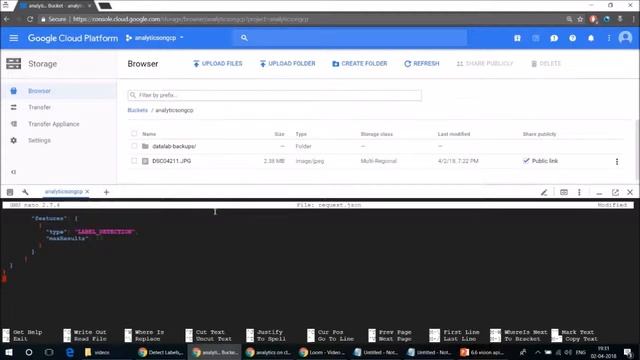Launch the Cloud Shell code editor pencil icon
This screenshot has height=360, width=640.
point(544,192)
